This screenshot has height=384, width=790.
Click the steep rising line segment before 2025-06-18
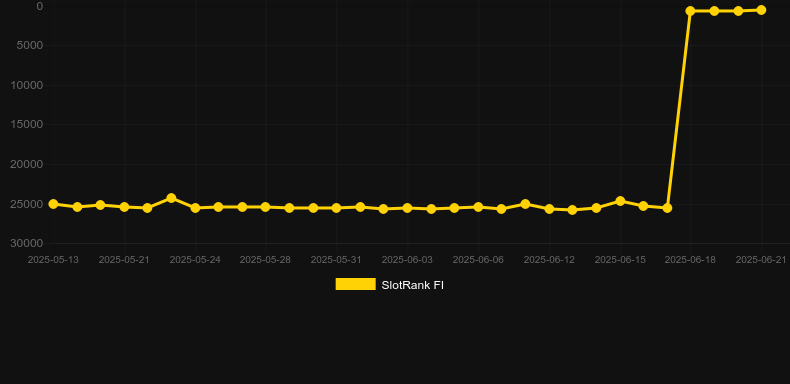click(679, 109)
